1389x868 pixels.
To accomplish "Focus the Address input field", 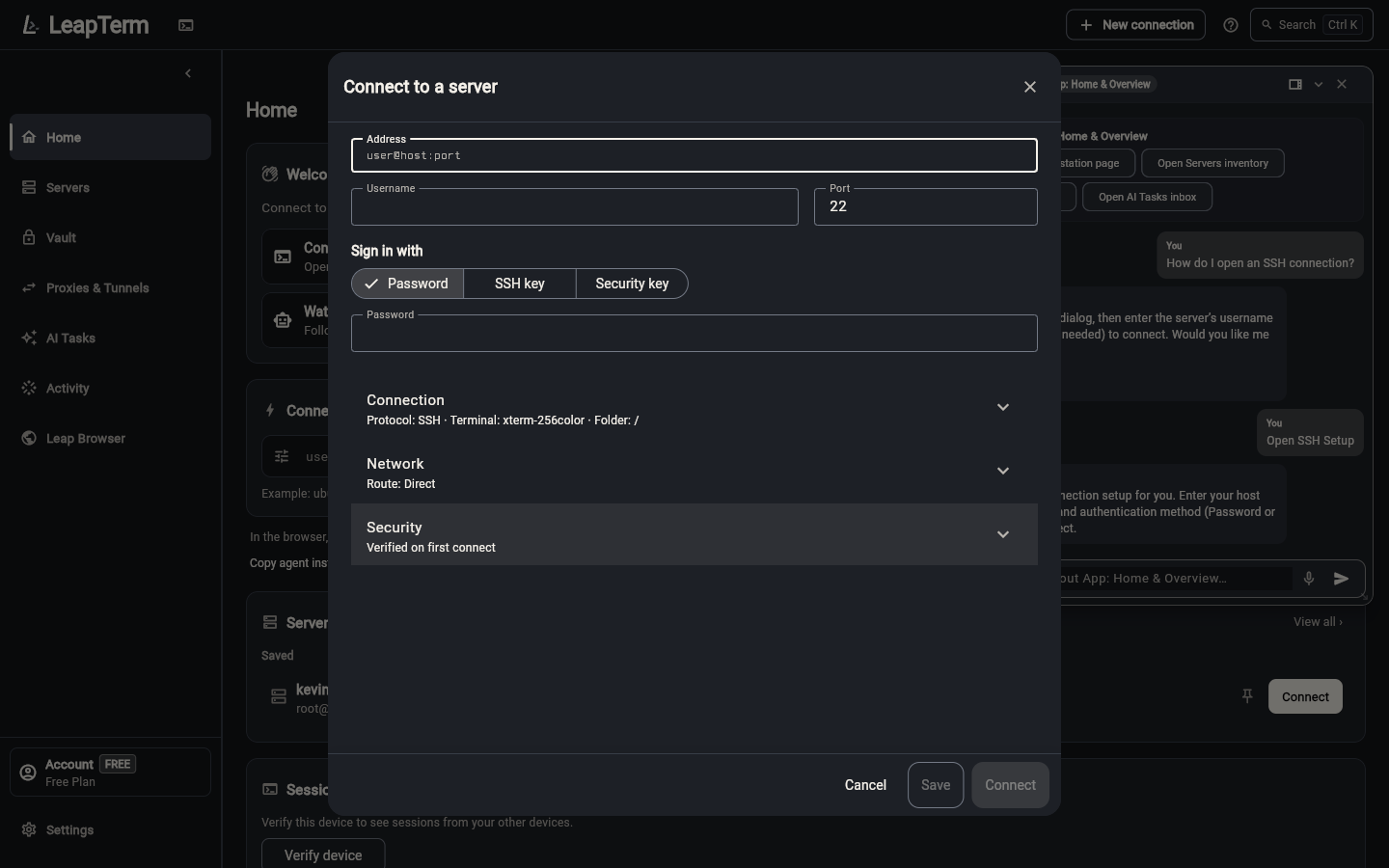I will click(x=694, y=155).
